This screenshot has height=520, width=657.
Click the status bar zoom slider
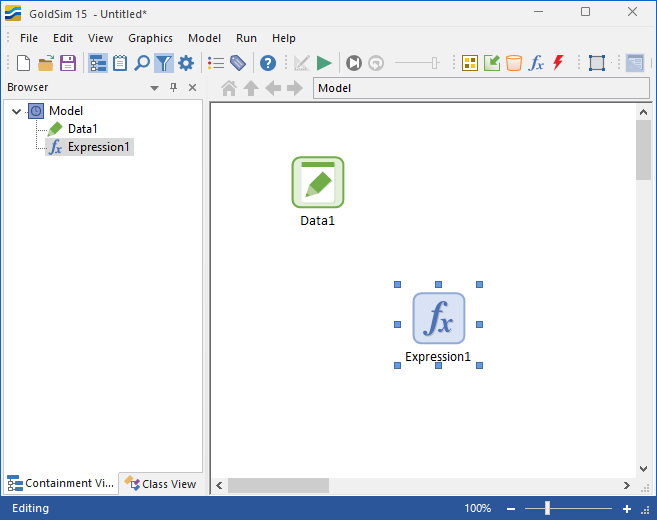pos(568,509)
